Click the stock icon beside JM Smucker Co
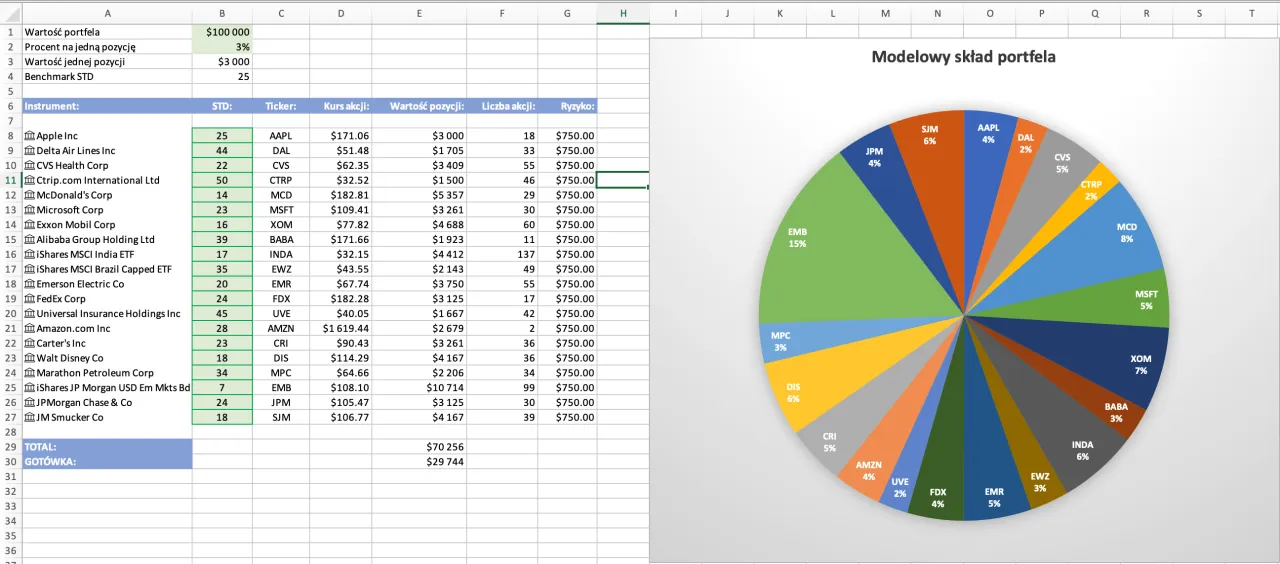Screen dimensions: 1280x564 pyautogui.click(x=29, y=417)
